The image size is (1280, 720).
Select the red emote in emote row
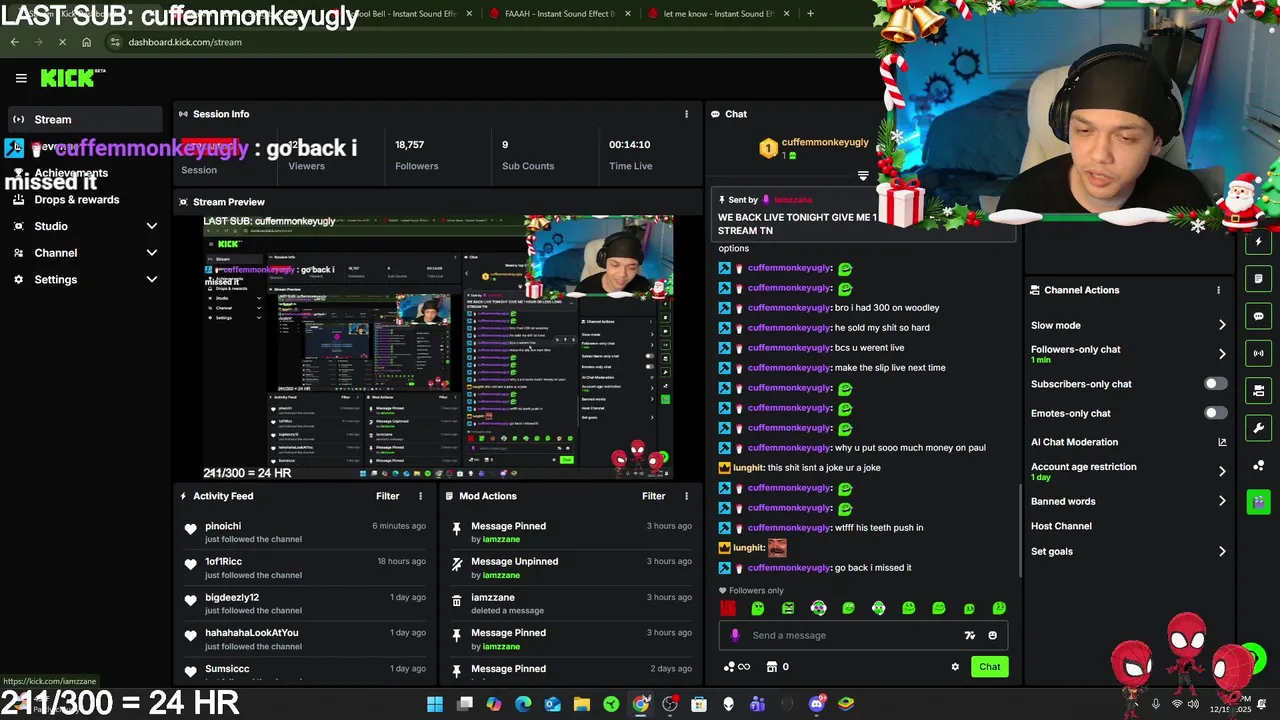pos(728,608)
